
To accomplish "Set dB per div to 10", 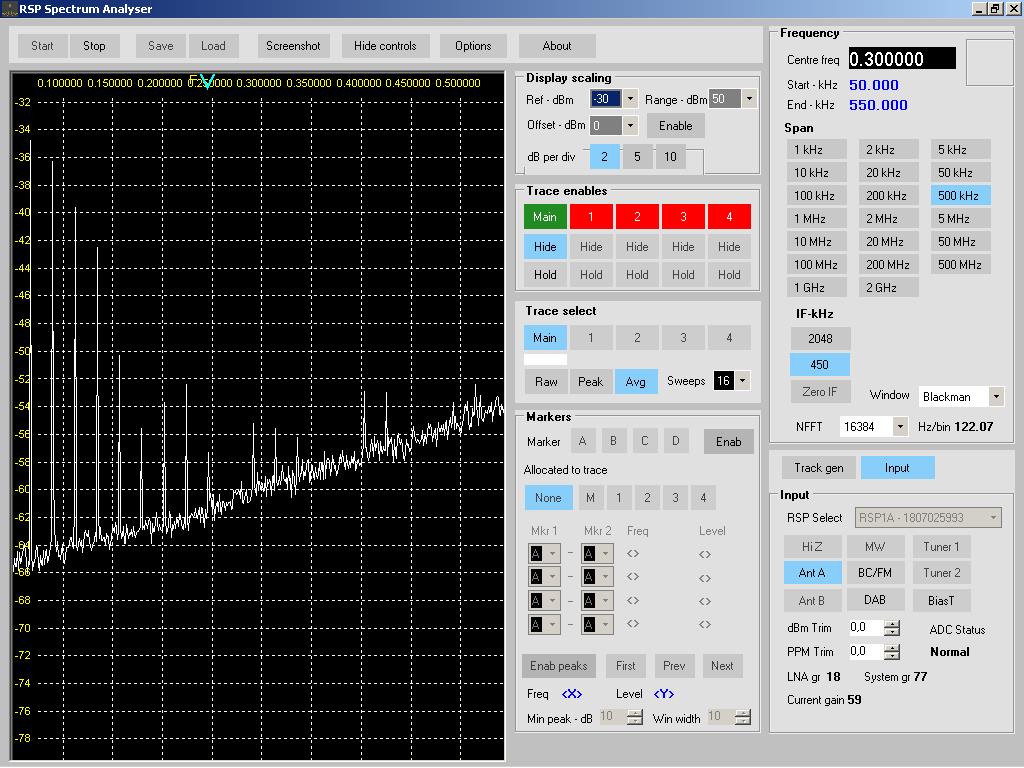I will [x=671, y=157].
